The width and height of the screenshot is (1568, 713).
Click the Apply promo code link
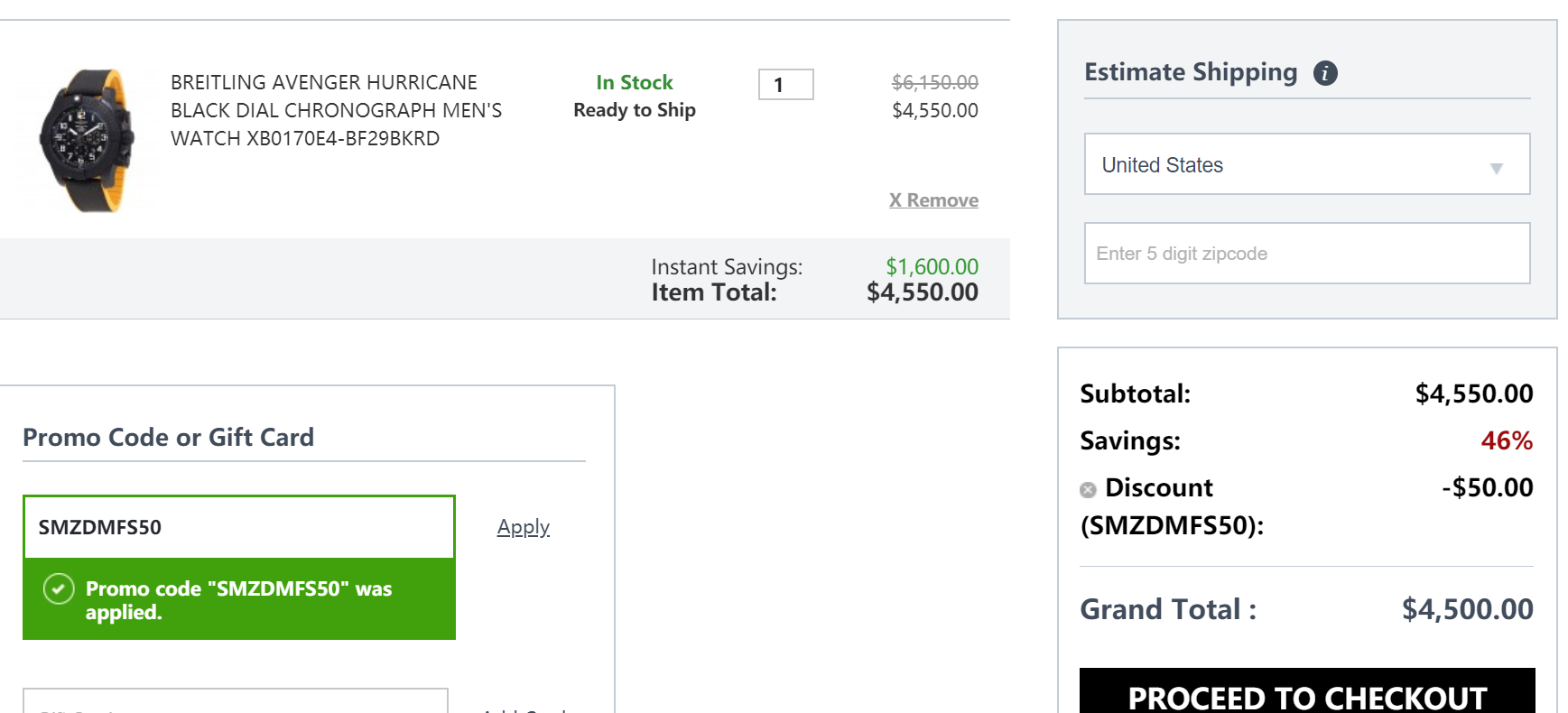pyautogui.click(x=524, y=527)
